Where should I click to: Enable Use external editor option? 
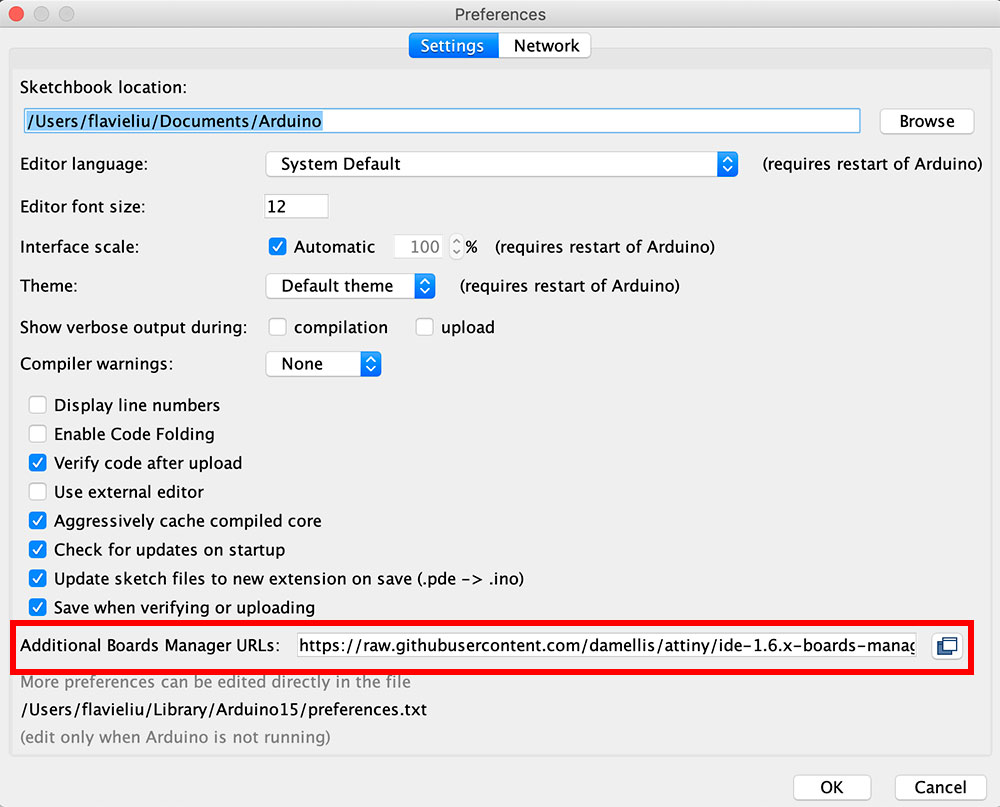coord(38,492)
